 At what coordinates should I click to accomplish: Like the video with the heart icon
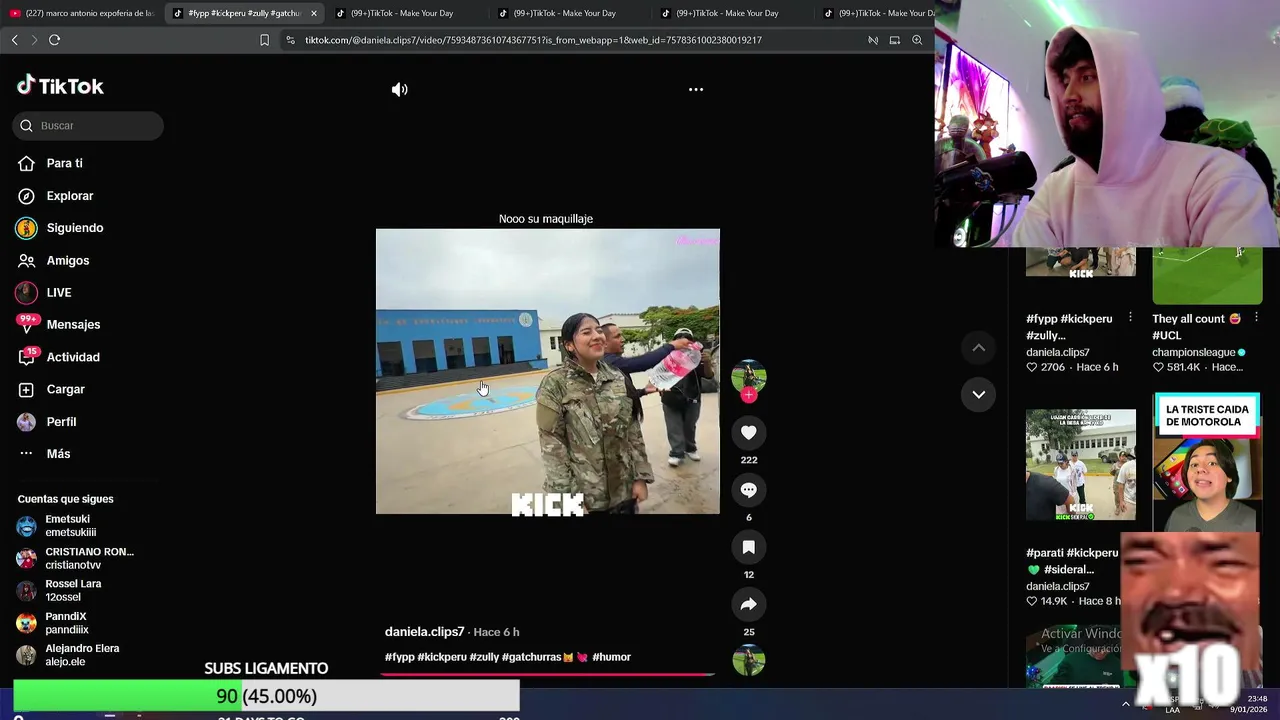coord(748,432)
